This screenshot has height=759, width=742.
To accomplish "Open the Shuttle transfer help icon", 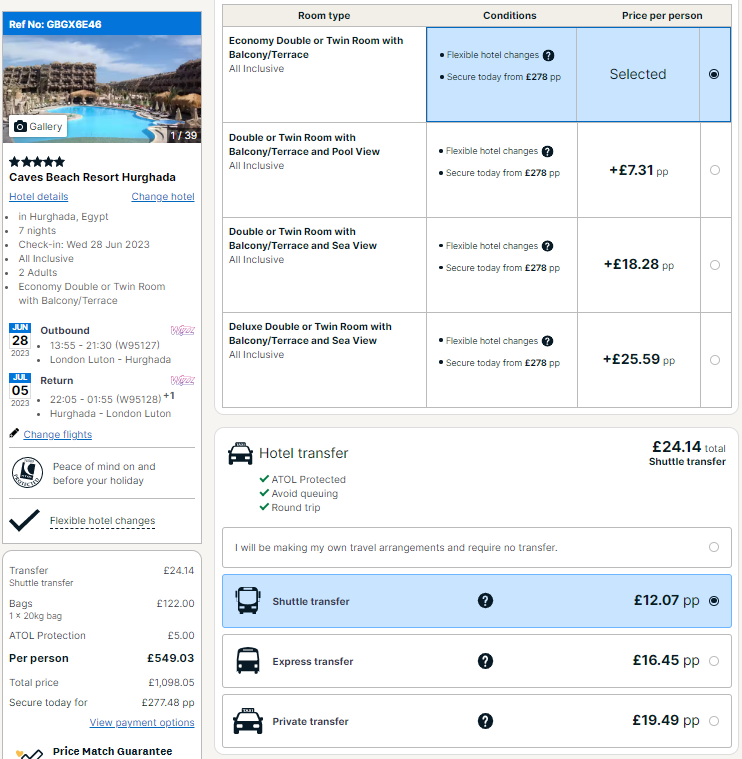I will pos(485,601).
